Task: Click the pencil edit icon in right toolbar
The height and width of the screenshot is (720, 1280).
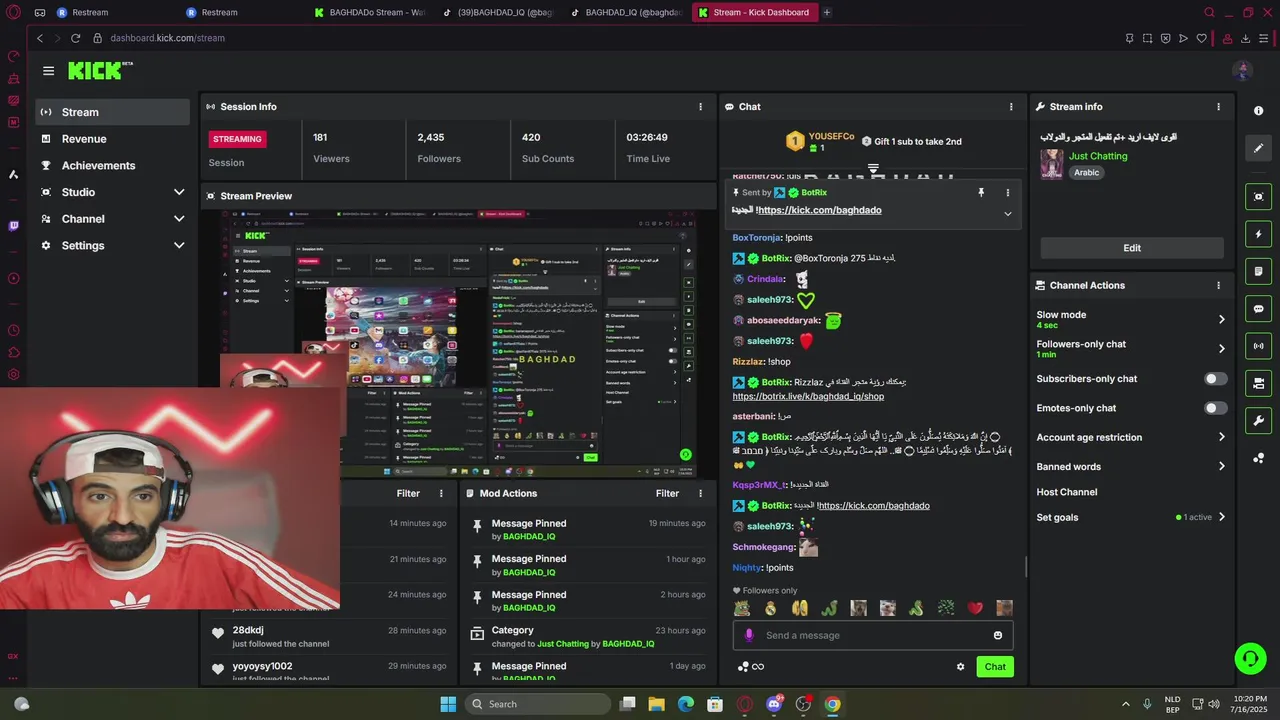Action: click(x=1259, y=148)
